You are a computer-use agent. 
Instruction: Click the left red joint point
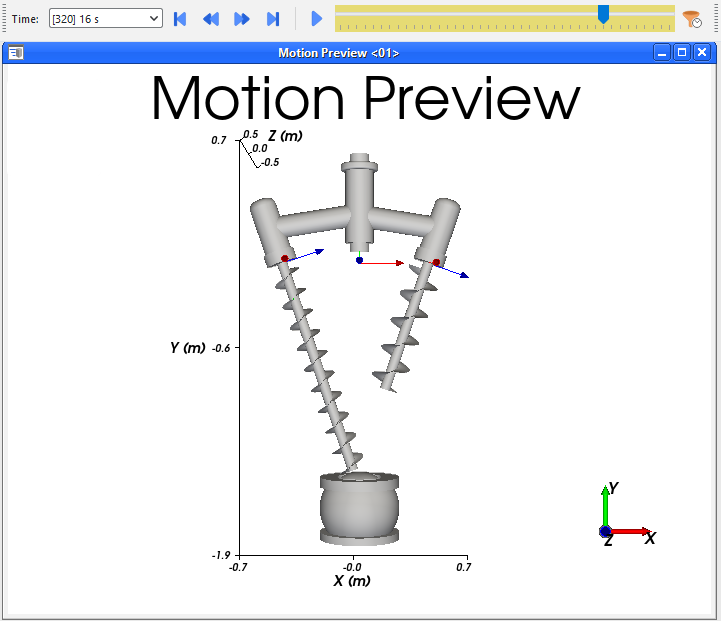coord(285,259)
